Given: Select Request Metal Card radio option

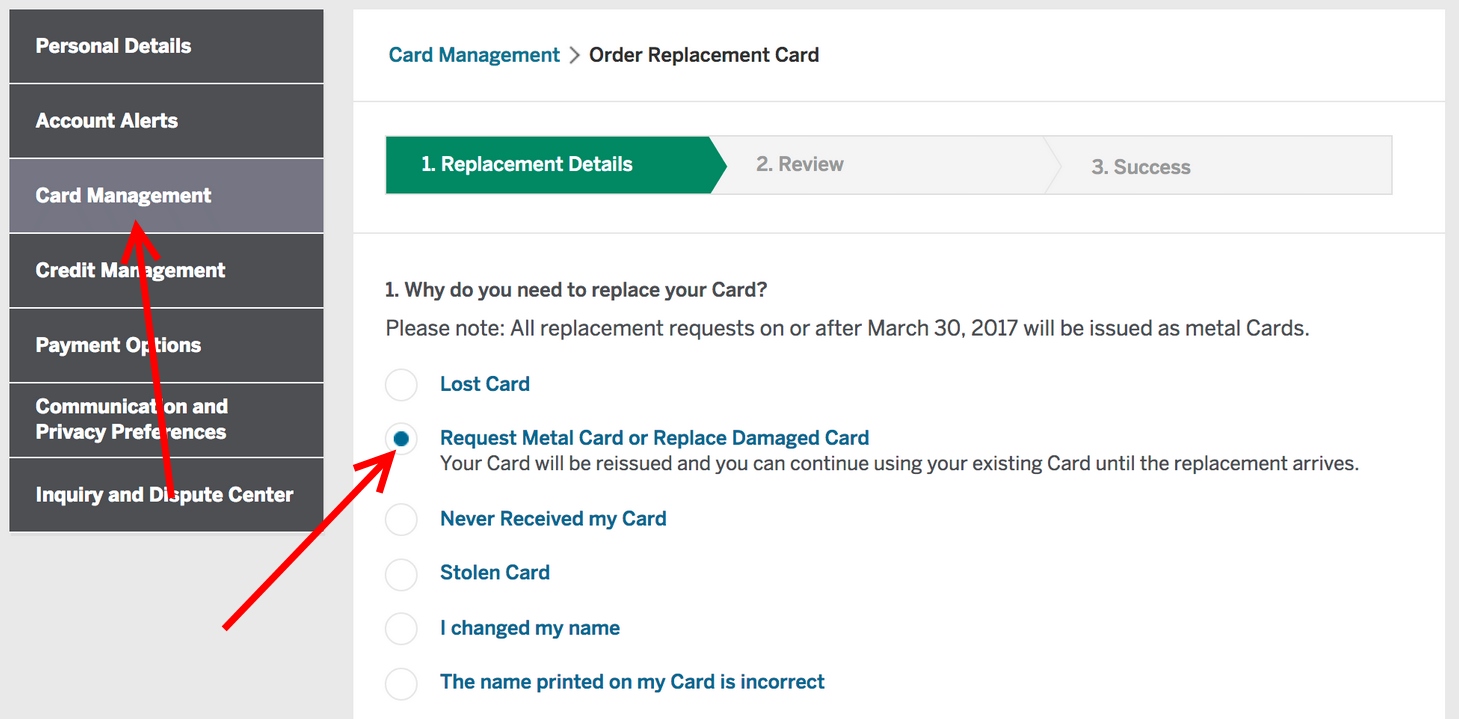Looking at the screenshot, I should click(x=401, y=438).
